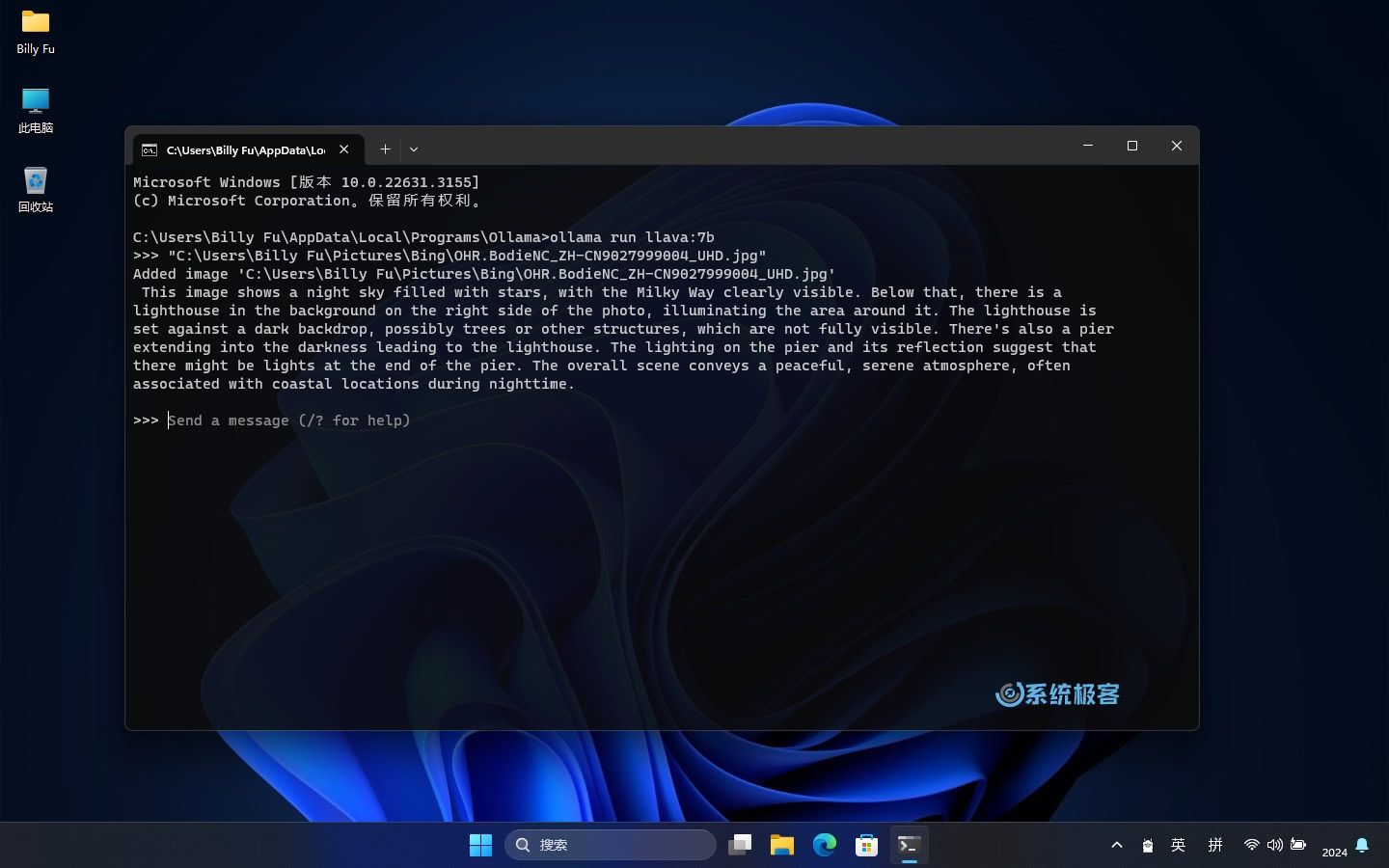Click the taskbar 搜索 search box
This screenshot has width=1389, height=868.
pyautogui.click(x=611, y=845)
